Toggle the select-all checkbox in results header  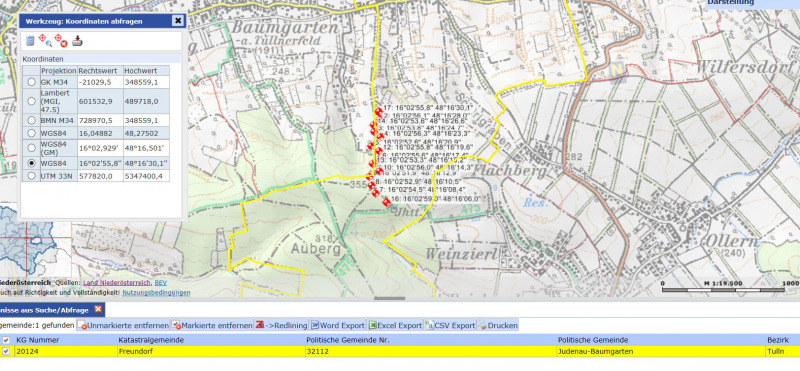[x=6, y=340]
